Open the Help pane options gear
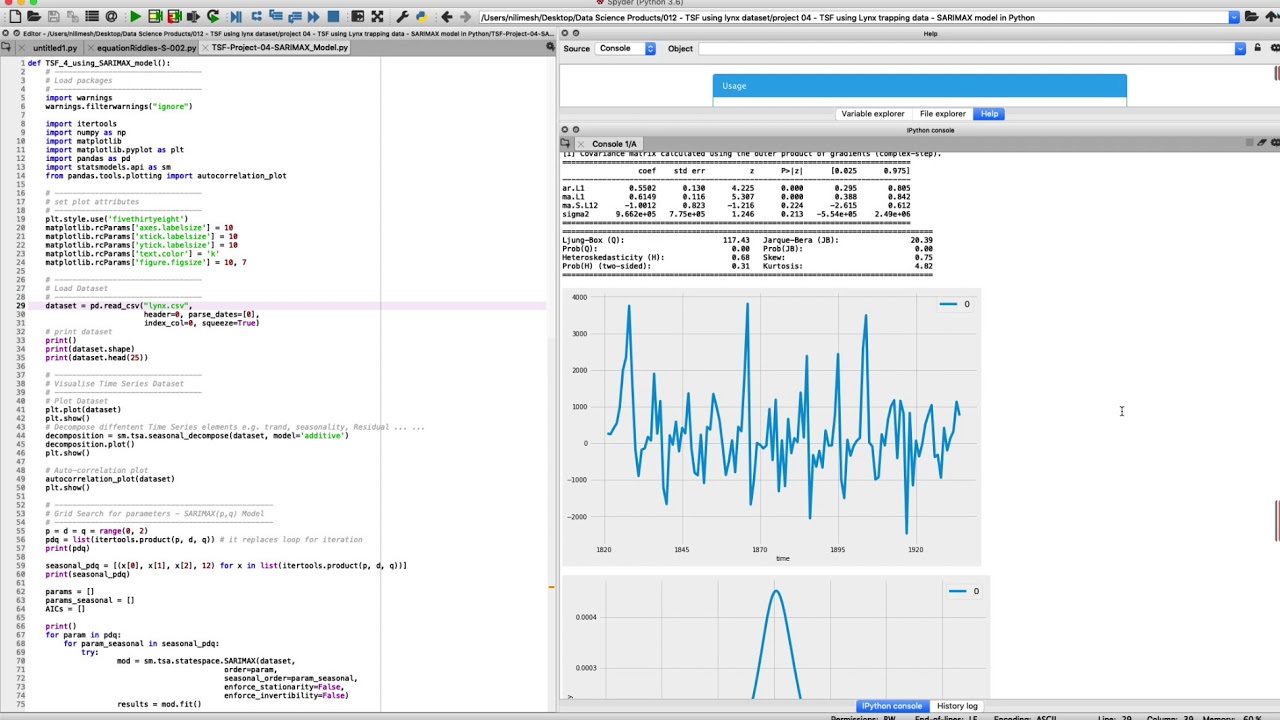This screenshot has height=720, width=1280. click(x=1273, y=48)
